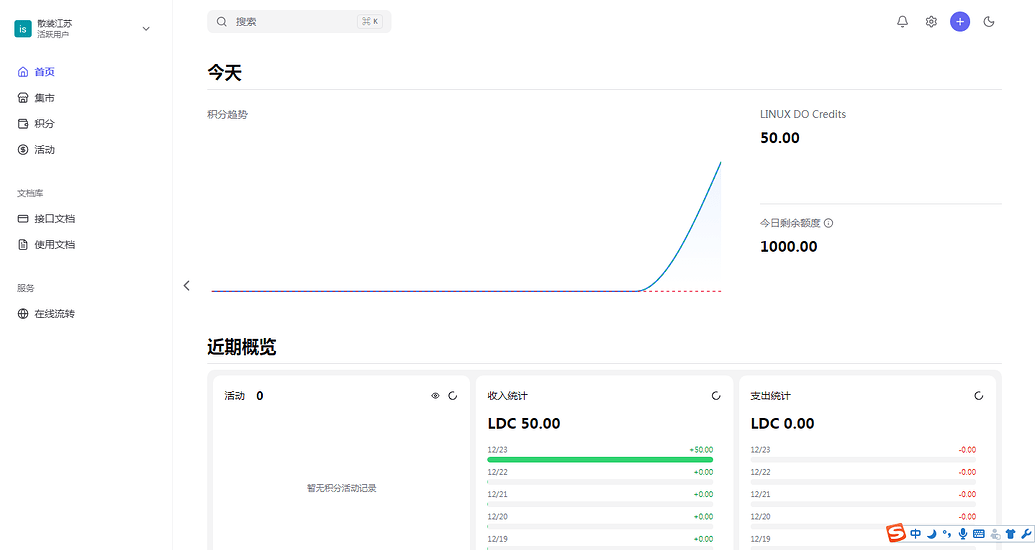Image resolution: width=1035 pixels, height=550 pixels.
Task: Open the settings gear in top bar
Action: (x=931, y=22)
